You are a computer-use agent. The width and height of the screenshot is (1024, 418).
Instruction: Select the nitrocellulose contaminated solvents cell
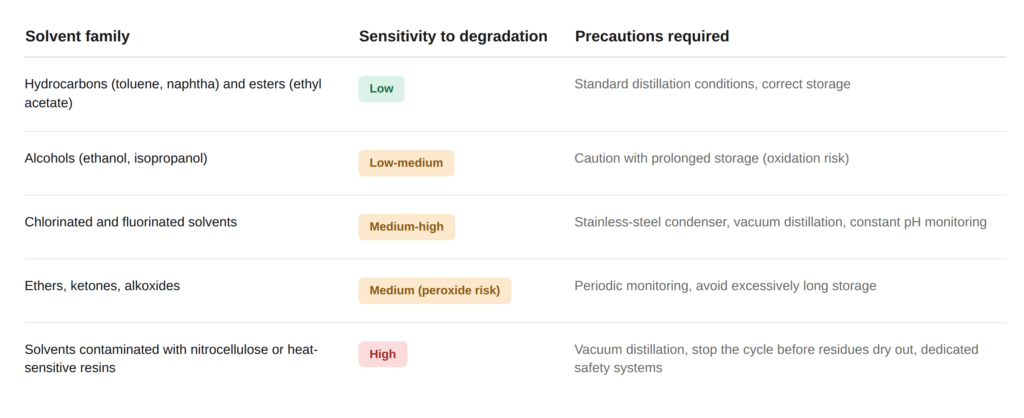171,359
